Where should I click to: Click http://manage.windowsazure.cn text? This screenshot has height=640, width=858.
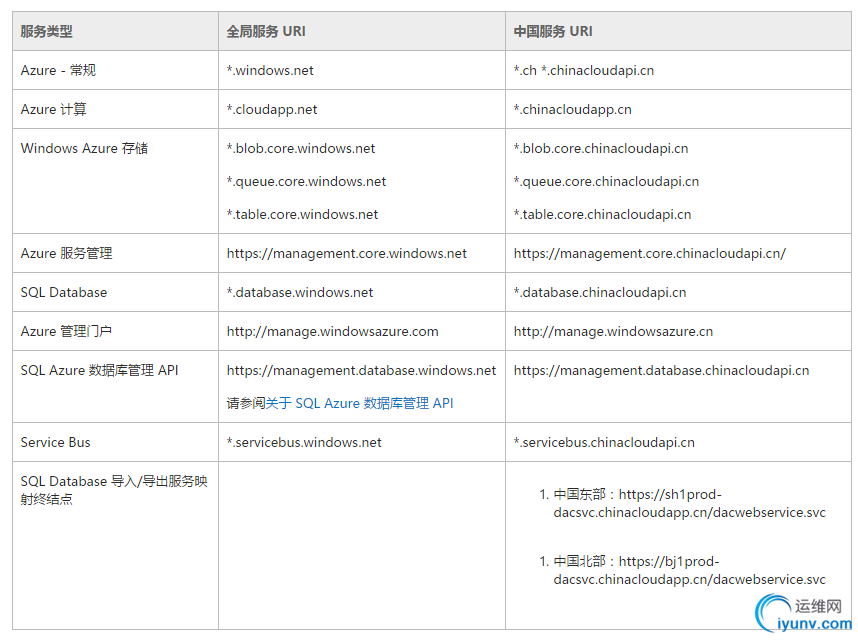613,331
